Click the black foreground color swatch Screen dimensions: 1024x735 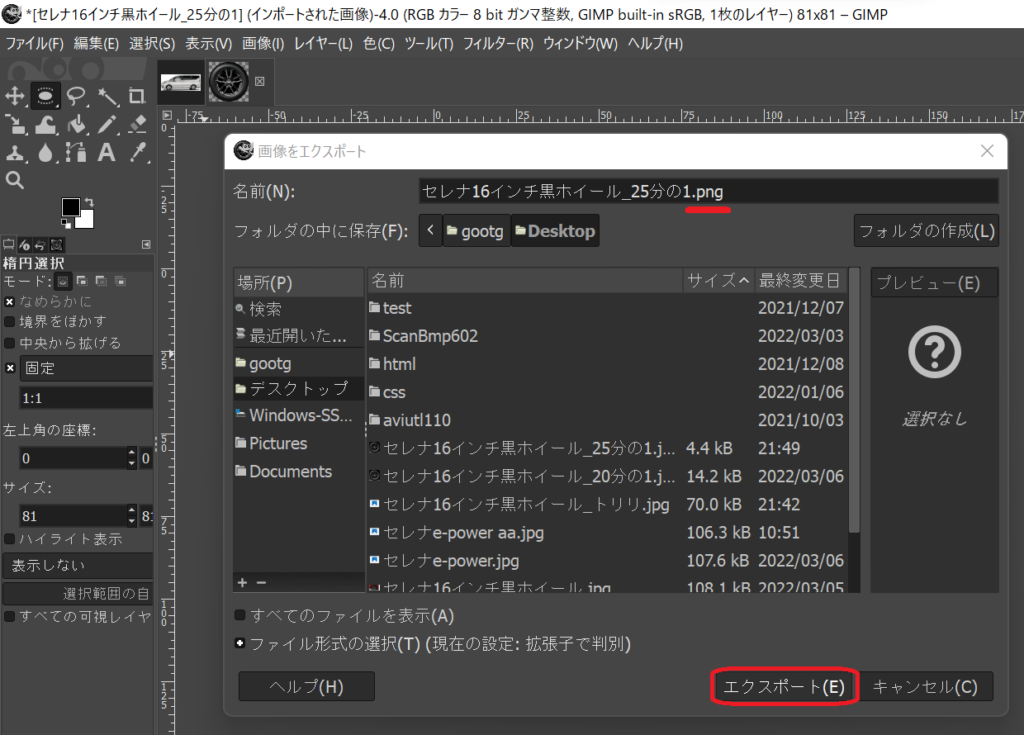coord(70,206)
